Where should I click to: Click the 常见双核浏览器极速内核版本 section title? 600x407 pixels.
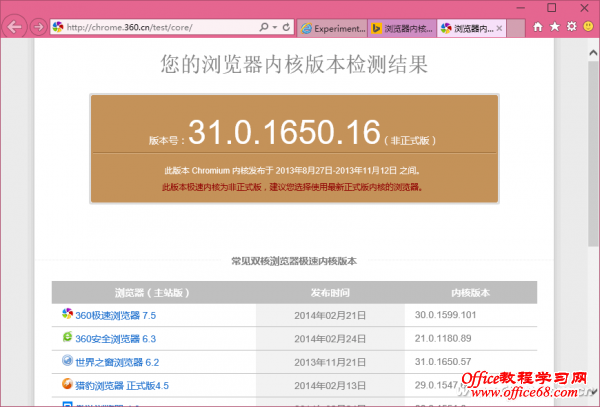coord(294,261)
